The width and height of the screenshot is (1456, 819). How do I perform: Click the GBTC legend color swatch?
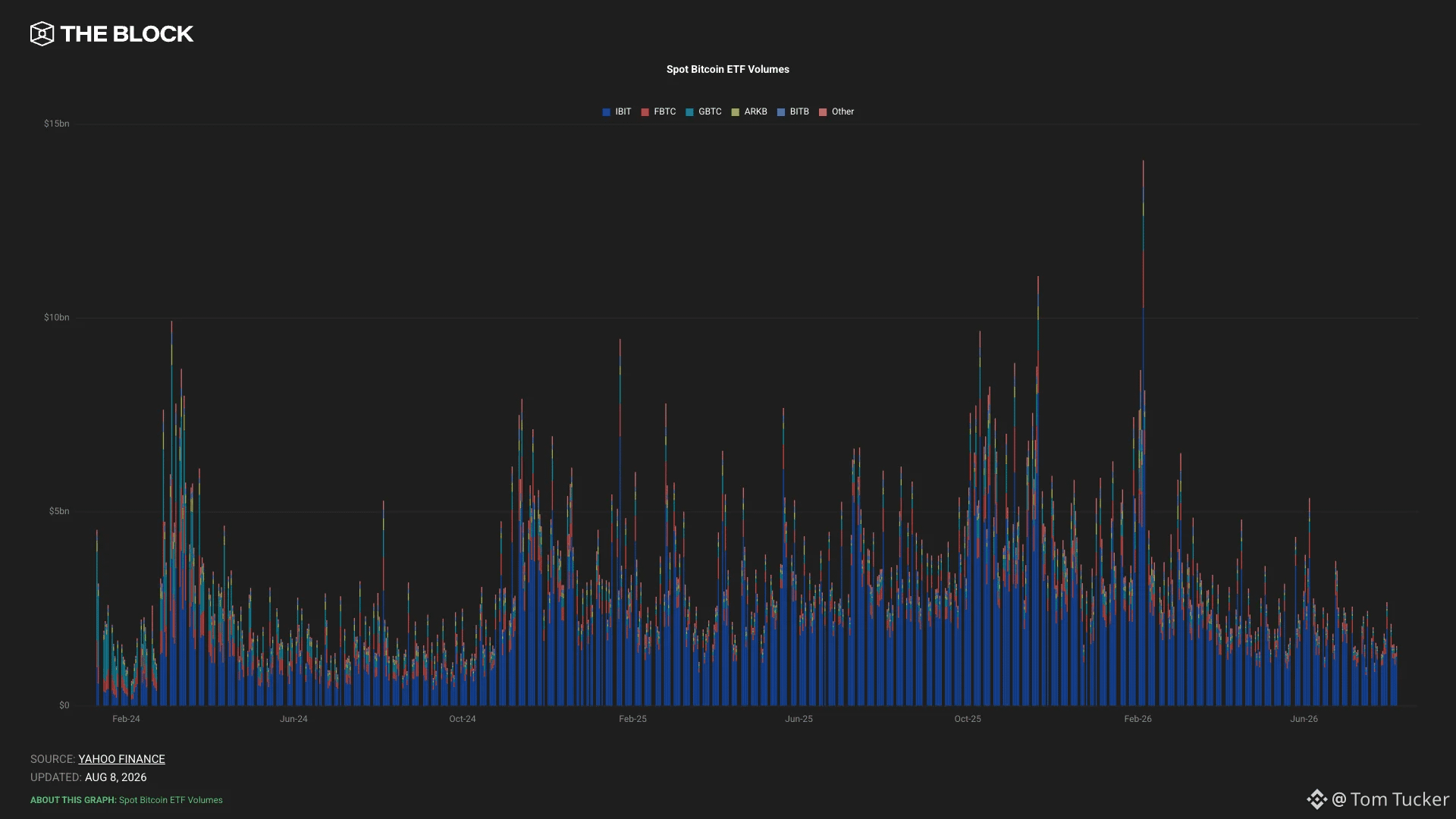[690, 112]
